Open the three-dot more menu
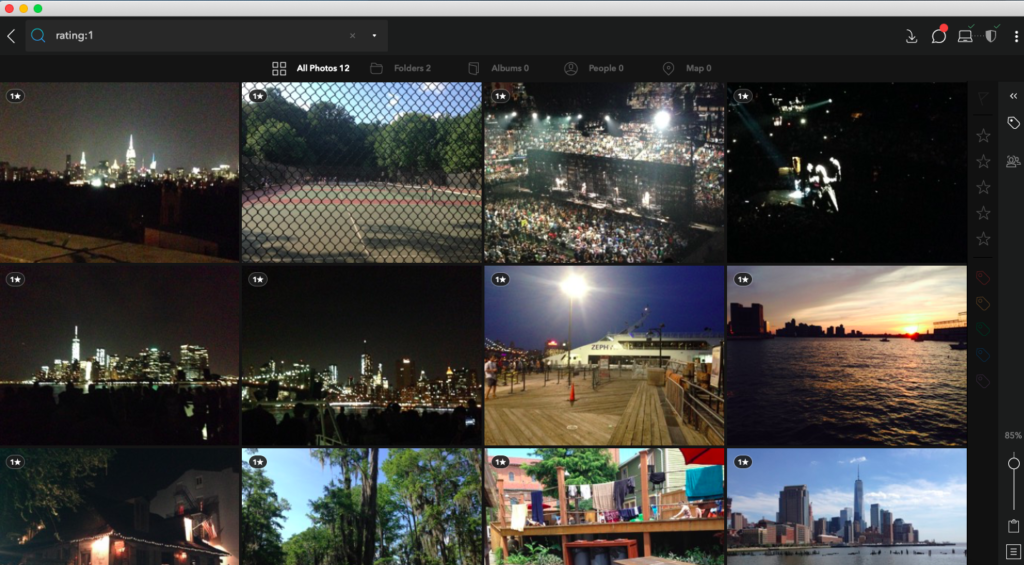This screenshot has width=1024, height=565. pos(1017,36)
